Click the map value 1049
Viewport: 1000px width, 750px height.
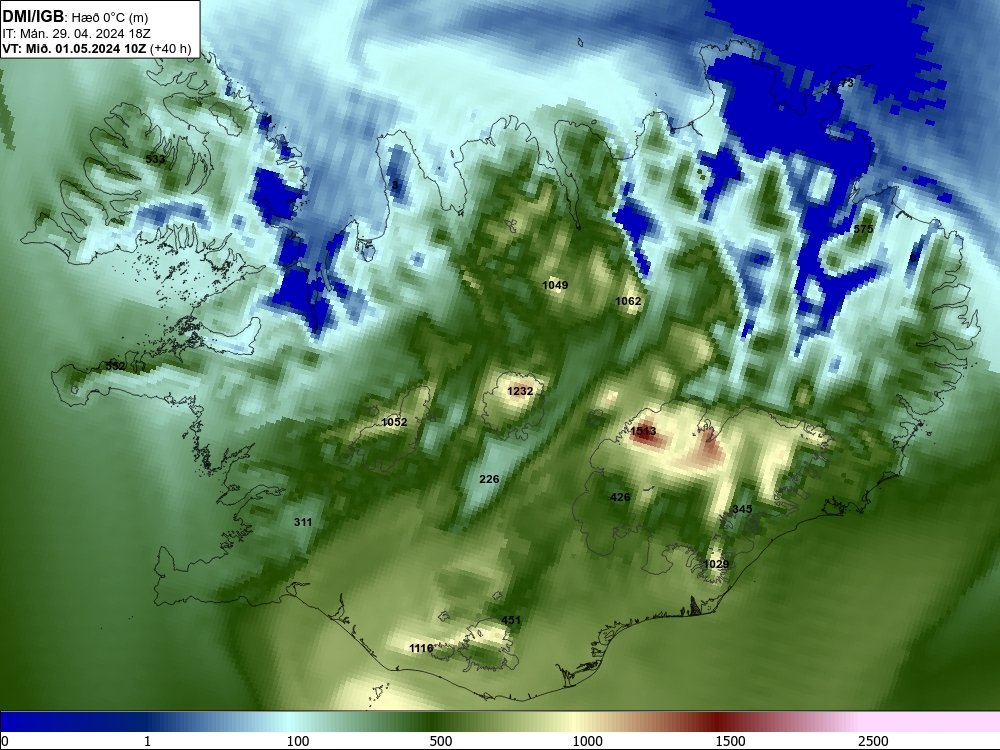coord(555,285)
